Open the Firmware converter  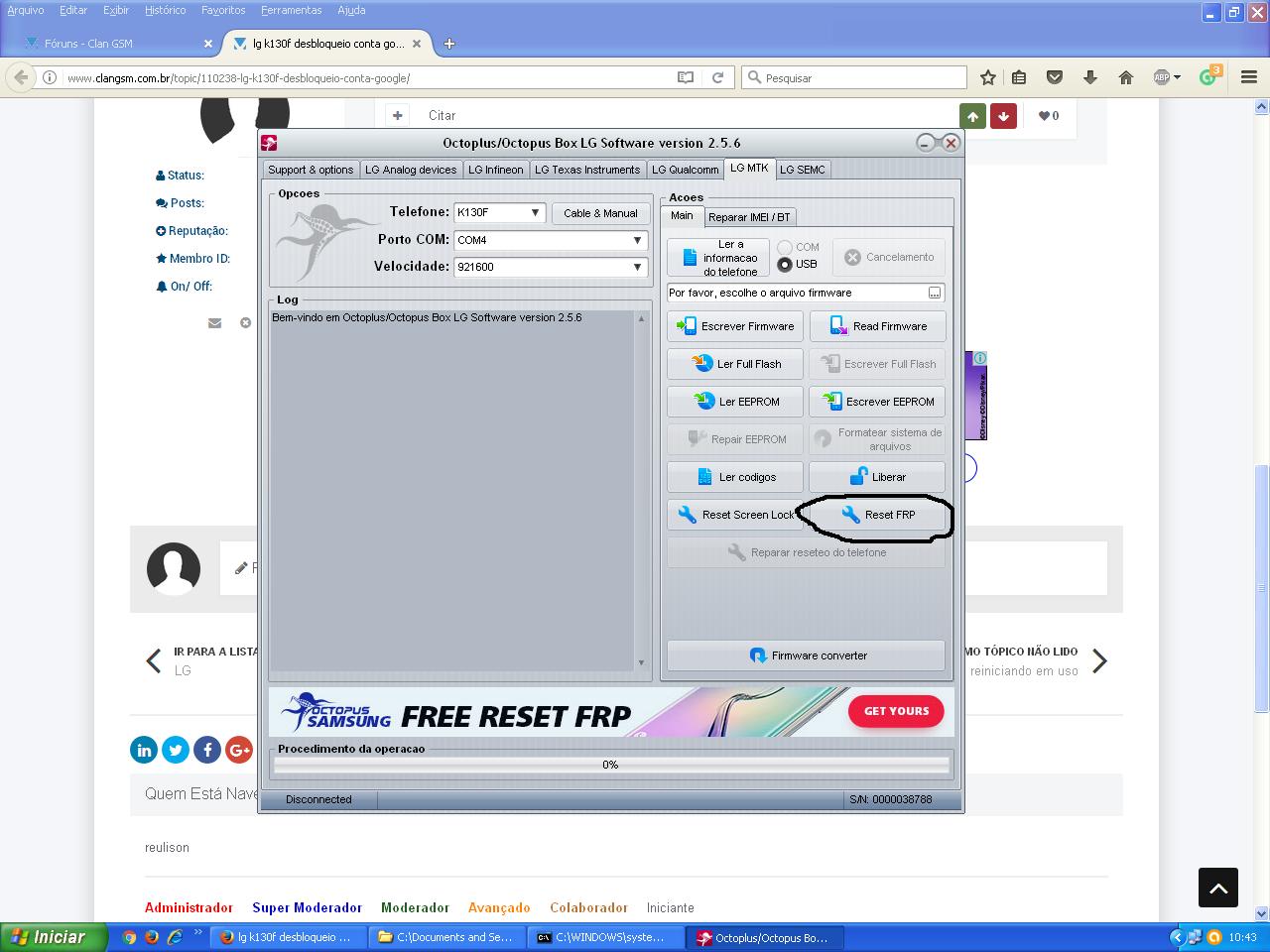[806, 655]
